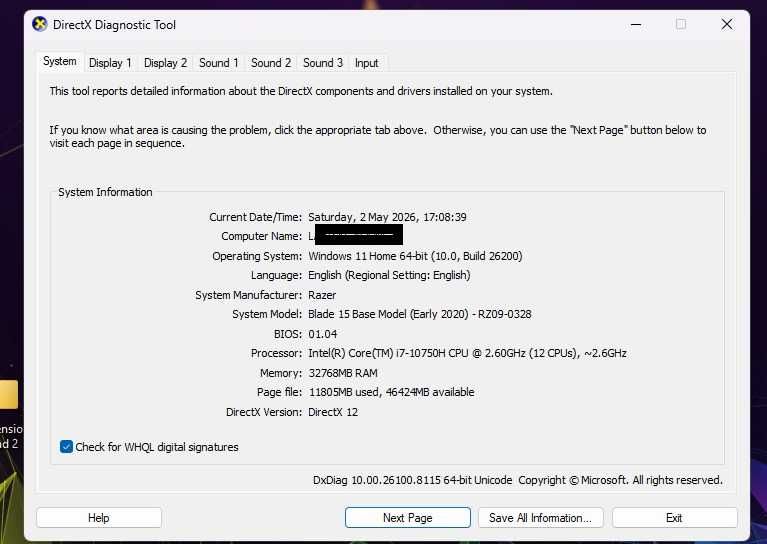Click the memory value '32768MB RAM'
The image size is (767, 544).
[343, 373]
